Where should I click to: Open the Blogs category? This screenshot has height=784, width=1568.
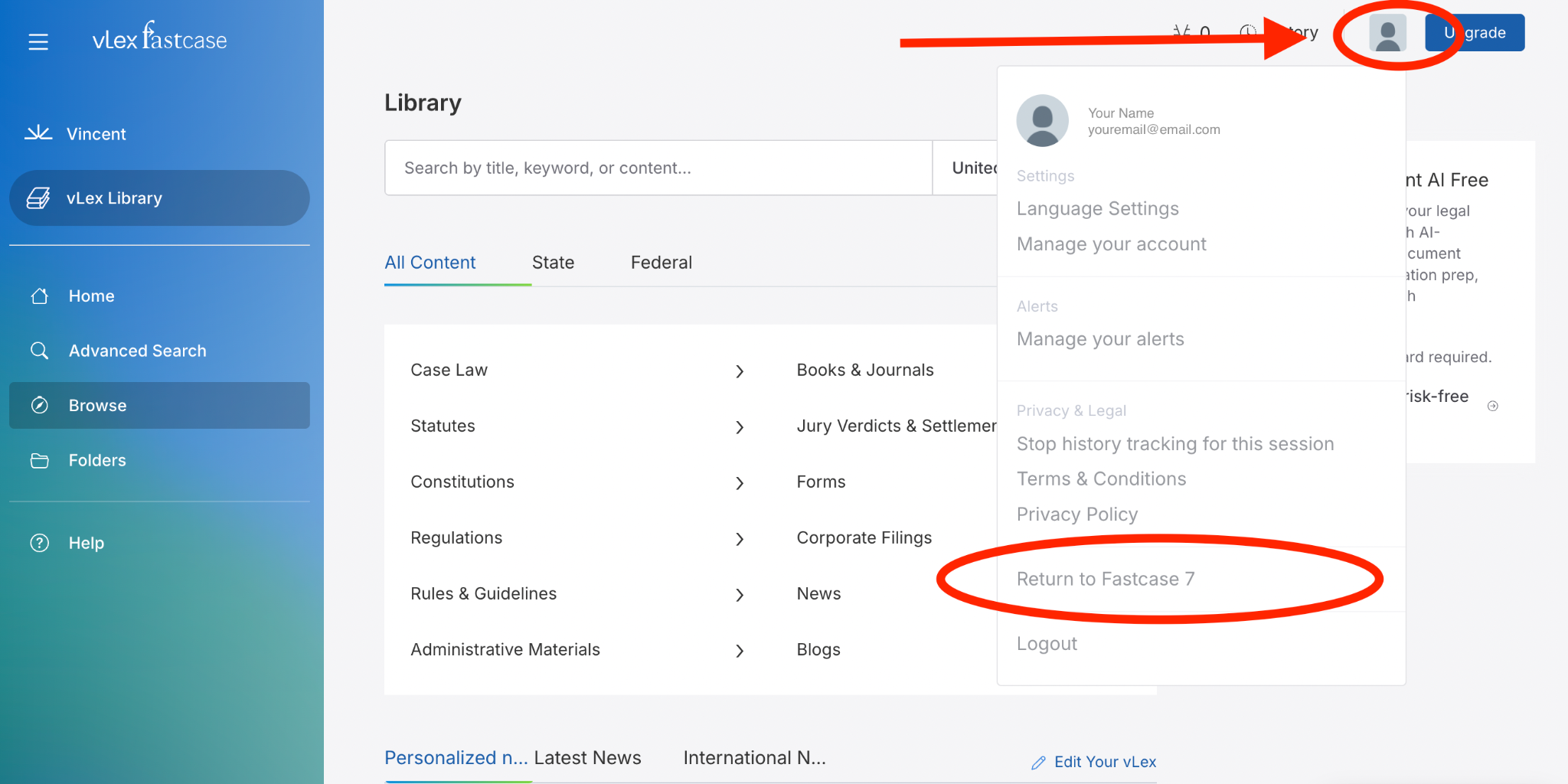click(x=818, y=649)
